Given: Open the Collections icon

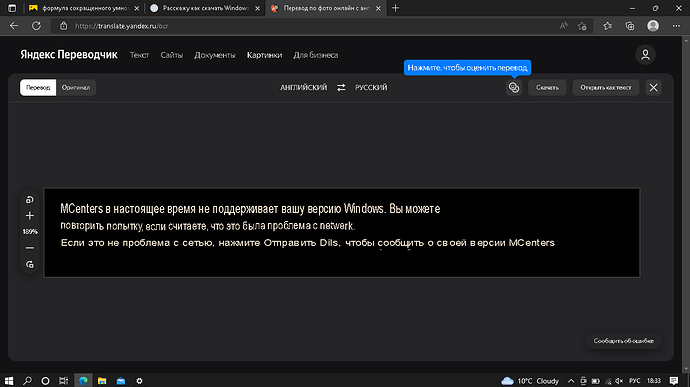Looking at the screenshot, I should (x=630, y=26).
